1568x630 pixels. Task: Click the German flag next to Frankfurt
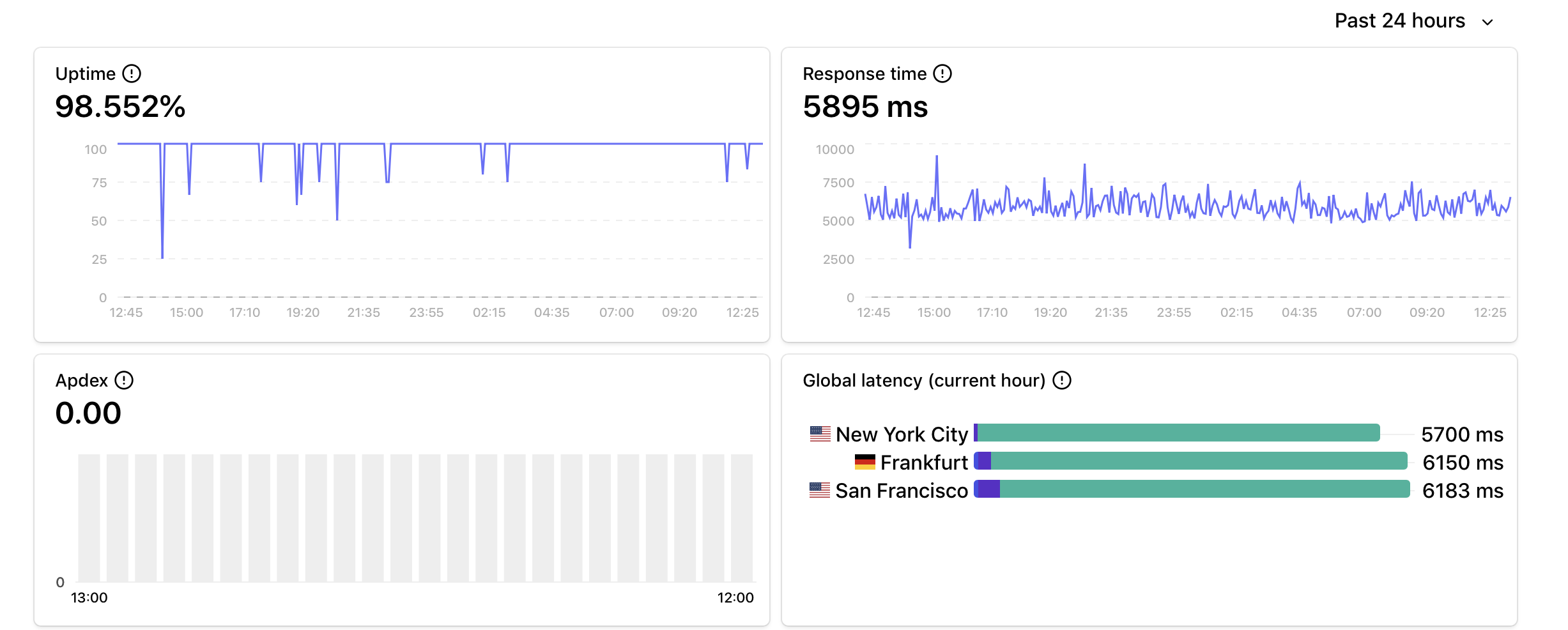[x=865, y=462]
